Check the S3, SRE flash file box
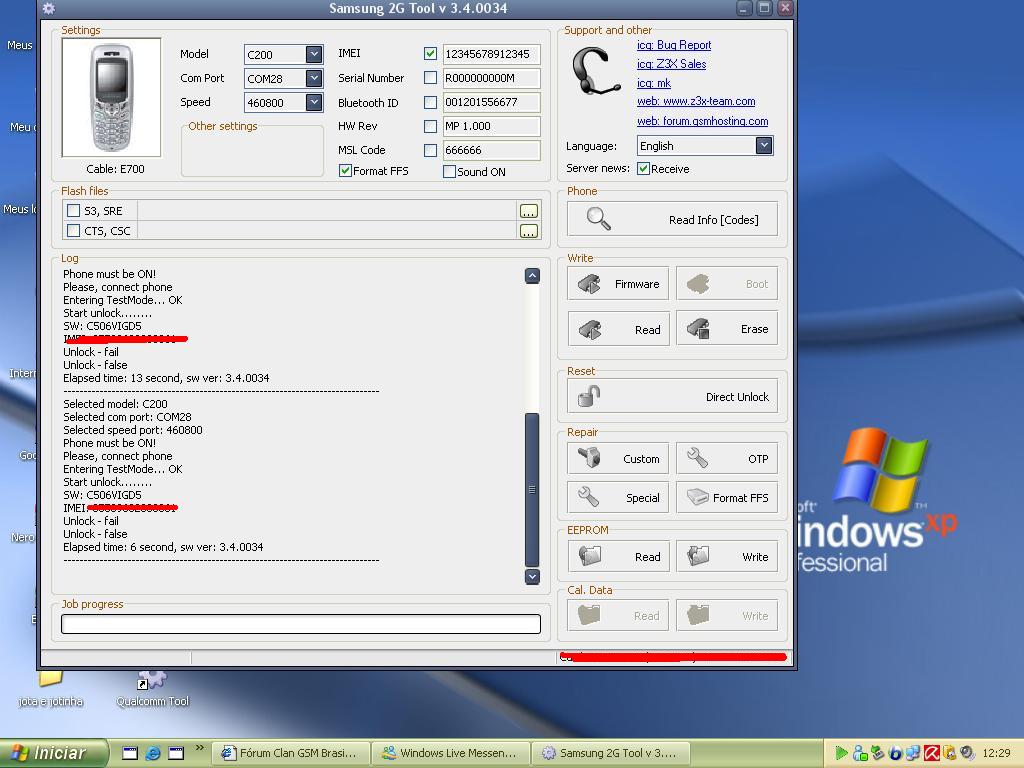The height and width of the screenshot is (768, 1024). click(x=74, y=211)
